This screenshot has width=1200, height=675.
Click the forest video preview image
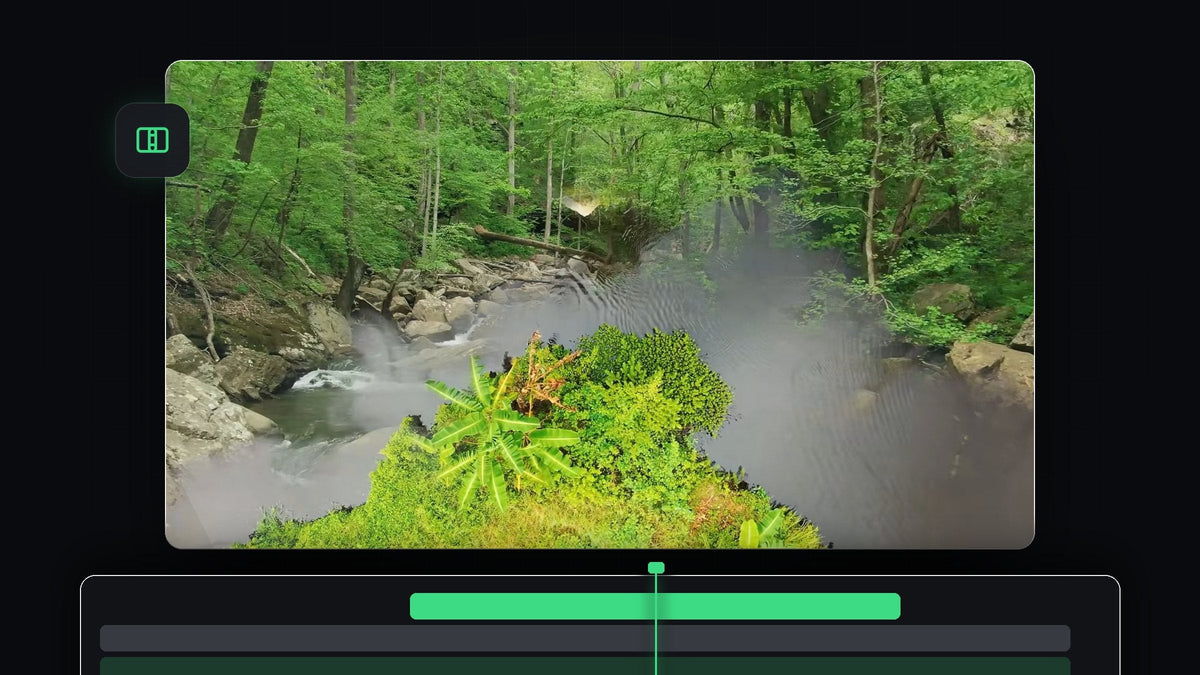coord(600,304)
